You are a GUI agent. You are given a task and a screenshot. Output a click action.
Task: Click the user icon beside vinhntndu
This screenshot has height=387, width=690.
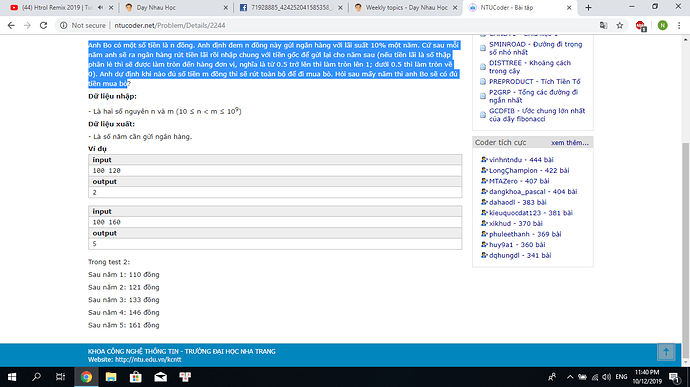click(484, 160)
